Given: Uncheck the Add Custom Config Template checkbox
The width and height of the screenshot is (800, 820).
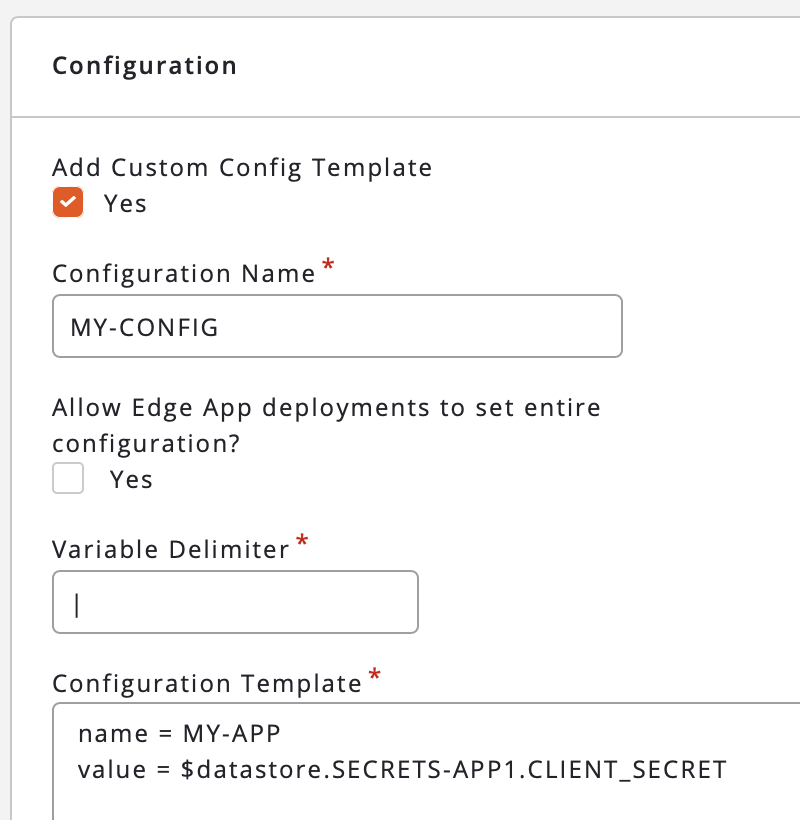Looking at the screenshot, I should coord(68,203).
